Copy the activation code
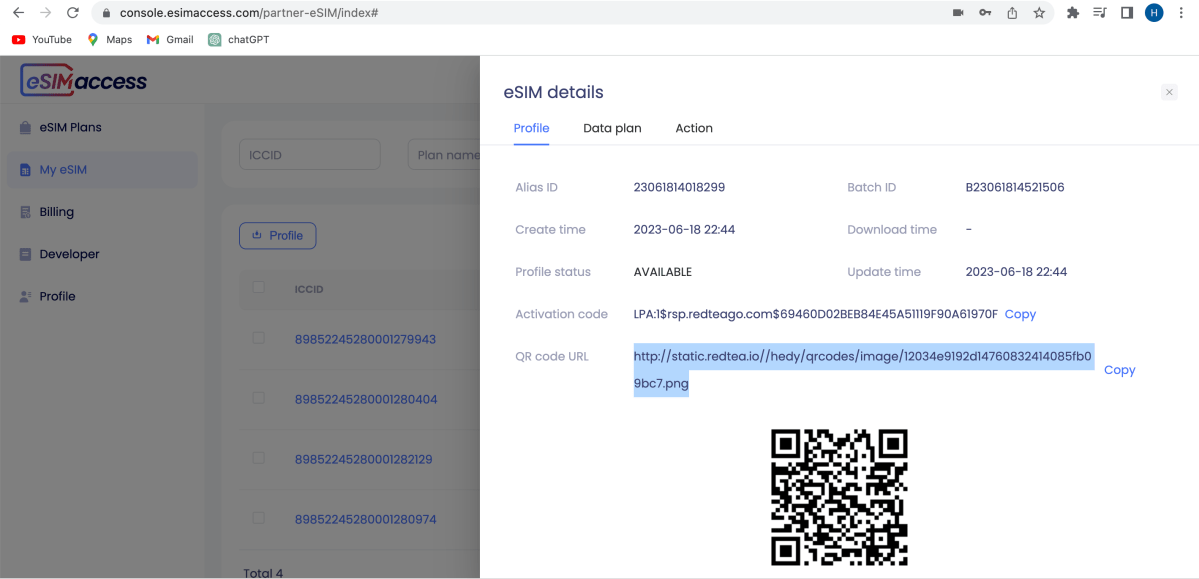This screenshot has width=1199, height=579. point(1019,313)
